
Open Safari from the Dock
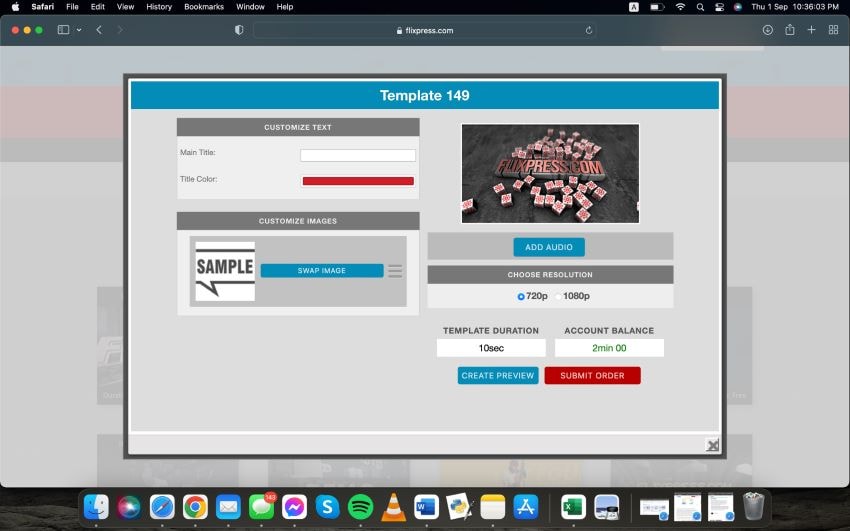click(x=162, y=508)
